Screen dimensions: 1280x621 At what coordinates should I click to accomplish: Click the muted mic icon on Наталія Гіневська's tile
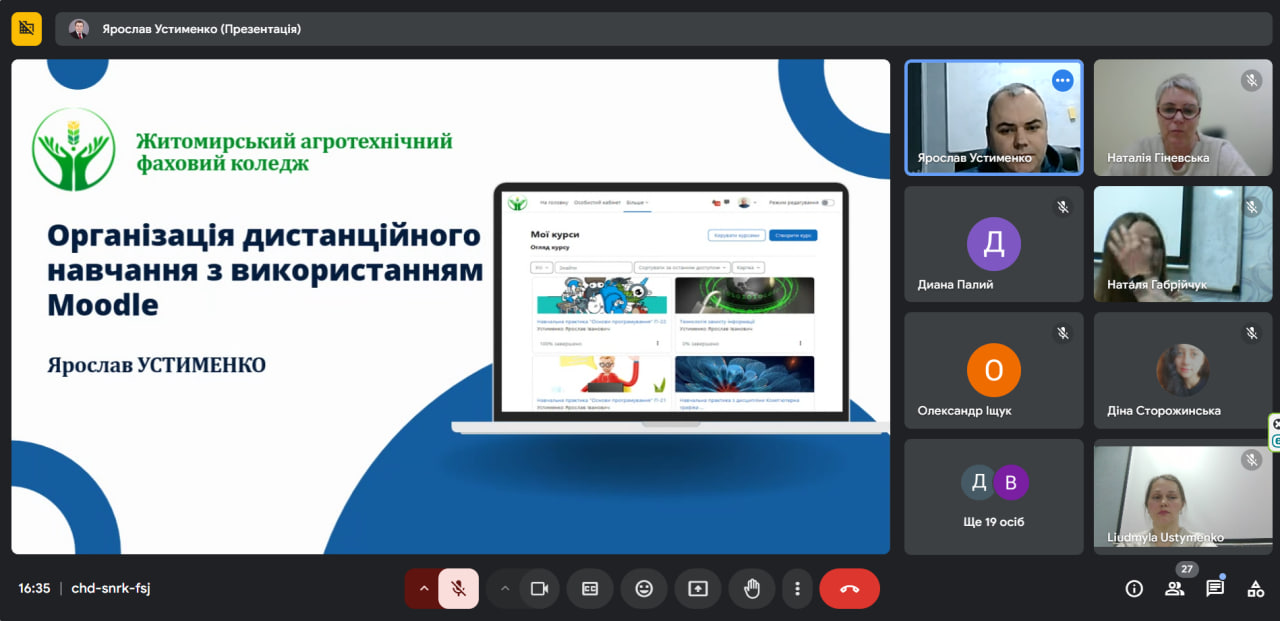1251,80
